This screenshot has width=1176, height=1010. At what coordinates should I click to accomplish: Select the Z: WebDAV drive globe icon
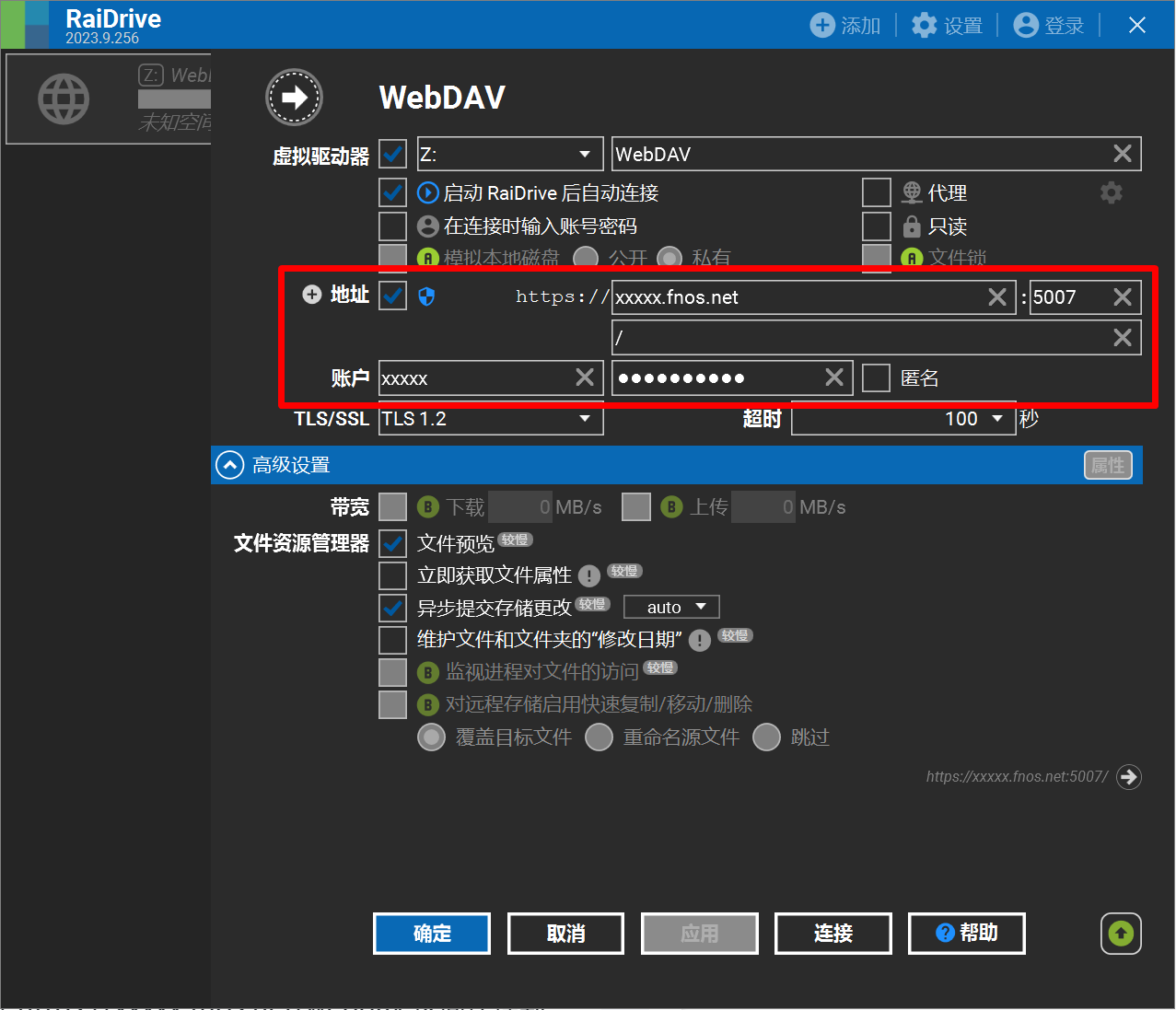[x=64, y=99]
